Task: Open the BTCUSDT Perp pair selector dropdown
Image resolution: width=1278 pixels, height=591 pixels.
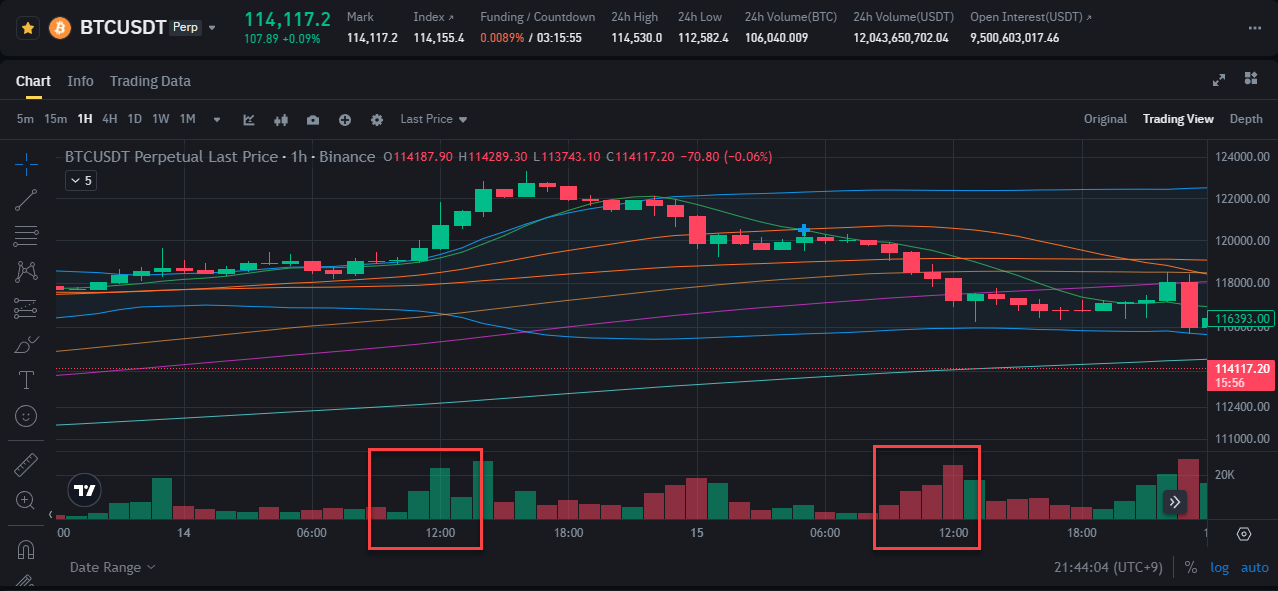Action: [x=211, y=28]
